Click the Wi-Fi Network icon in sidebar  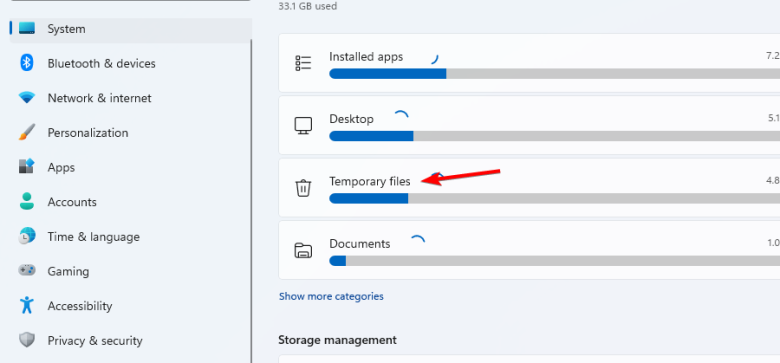click(27, 97)
